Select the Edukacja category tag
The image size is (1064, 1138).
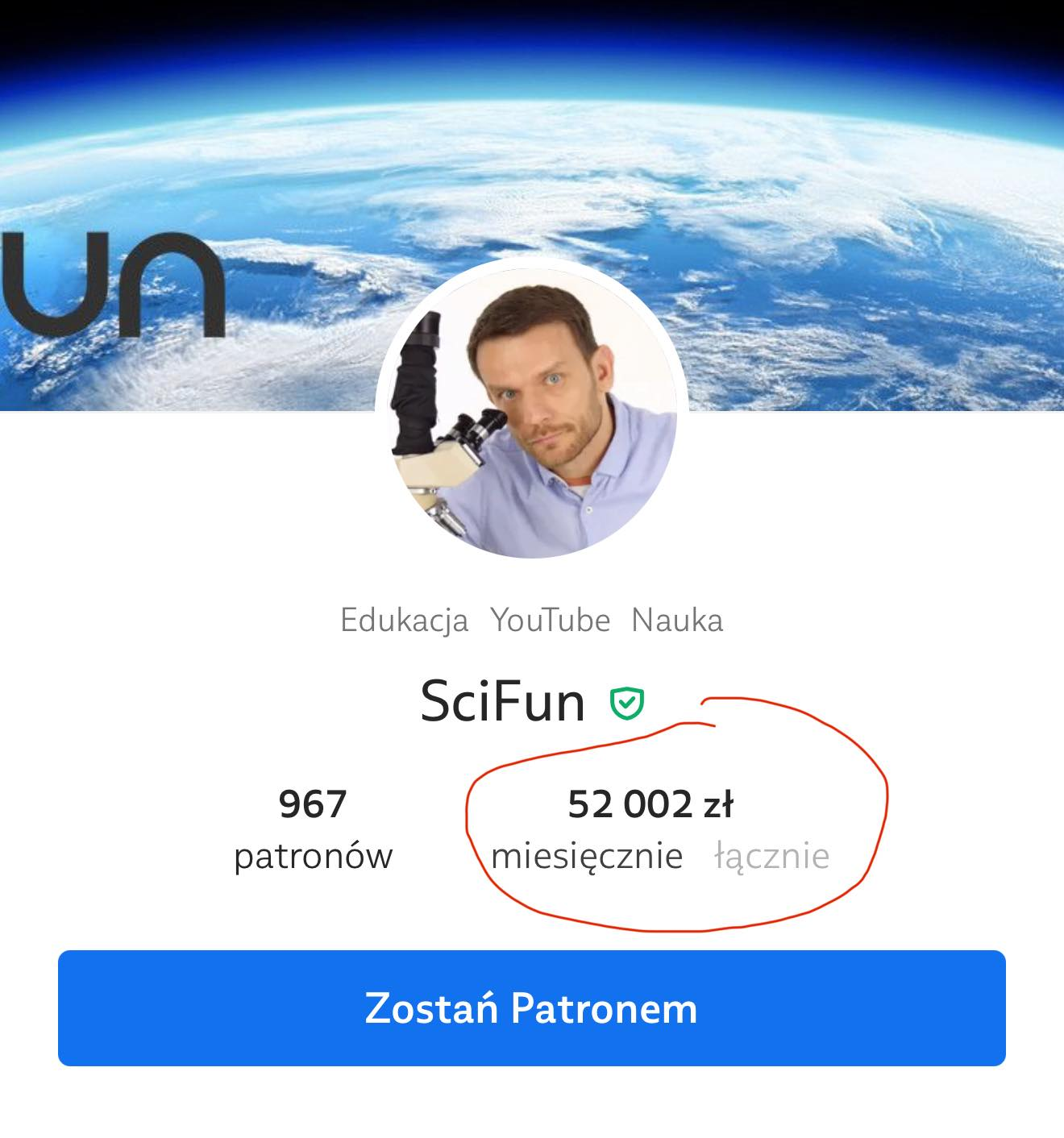(x=404, y=620)
